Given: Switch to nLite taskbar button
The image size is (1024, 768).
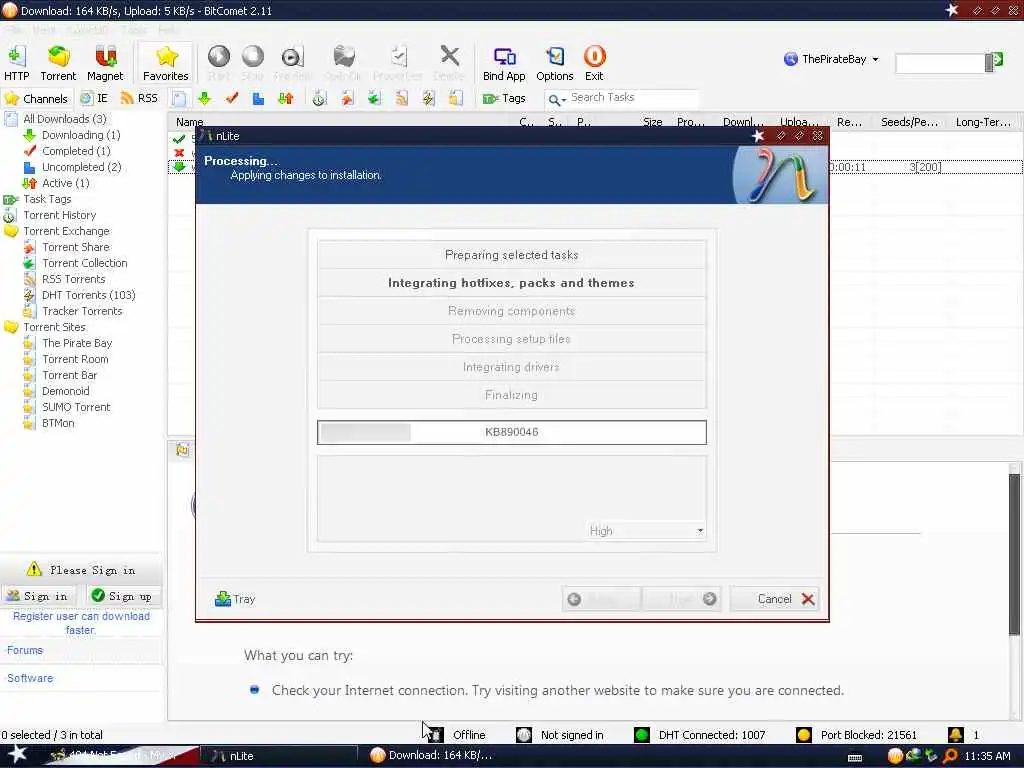Looking at the screenshot, I should (278, 756).
